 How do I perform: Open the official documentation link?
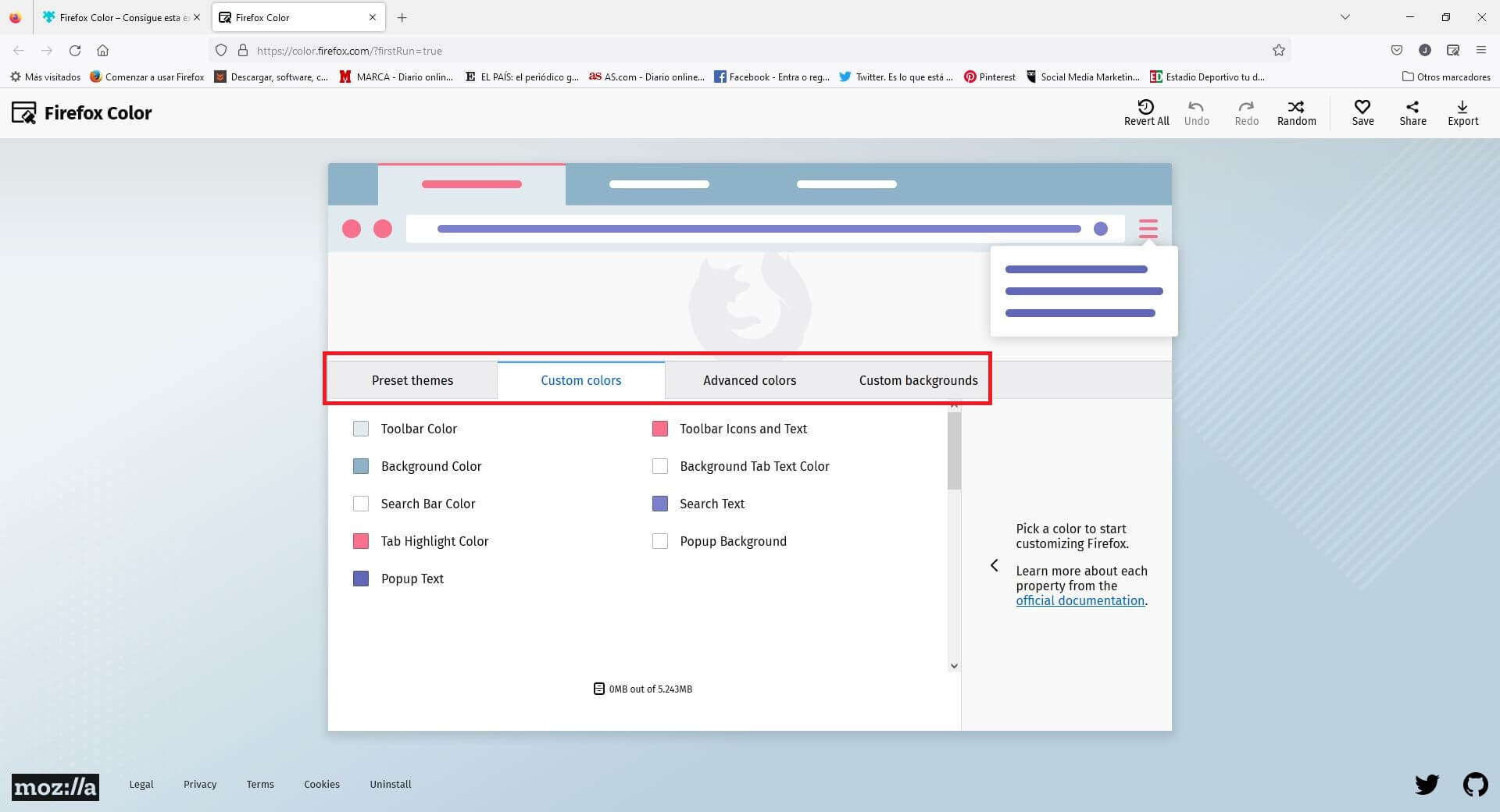(x=1080, y=600)
